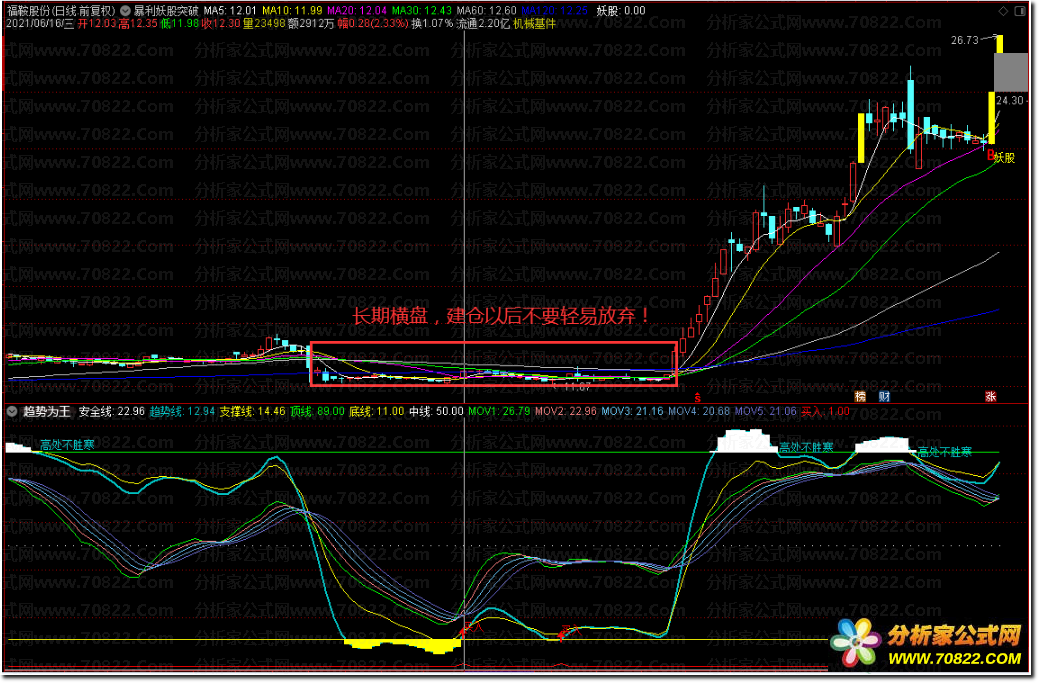Expand the 趋势为王 indicator dropdown arrow
The height and width of the screenshot is (683, 1040).
coord(12,412)
